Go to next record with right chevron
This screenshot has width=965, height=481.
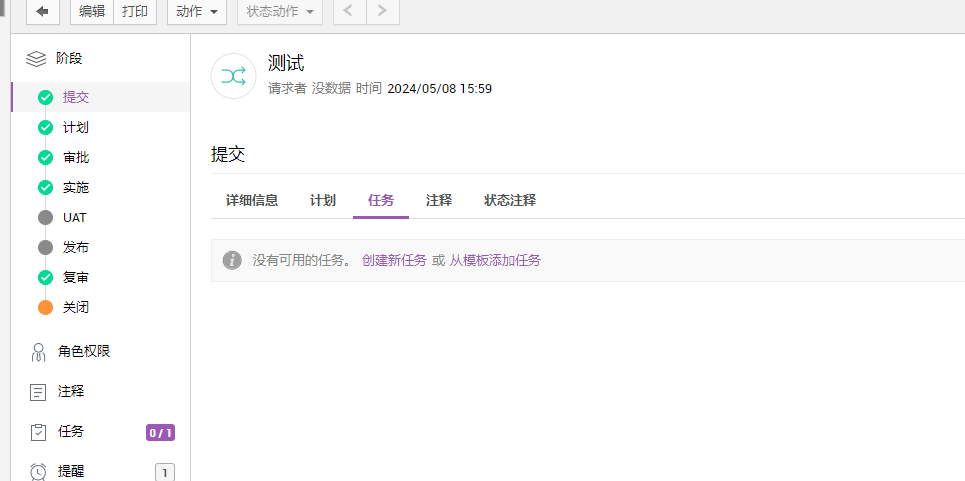pyautogui.click(x=382, y=12)
